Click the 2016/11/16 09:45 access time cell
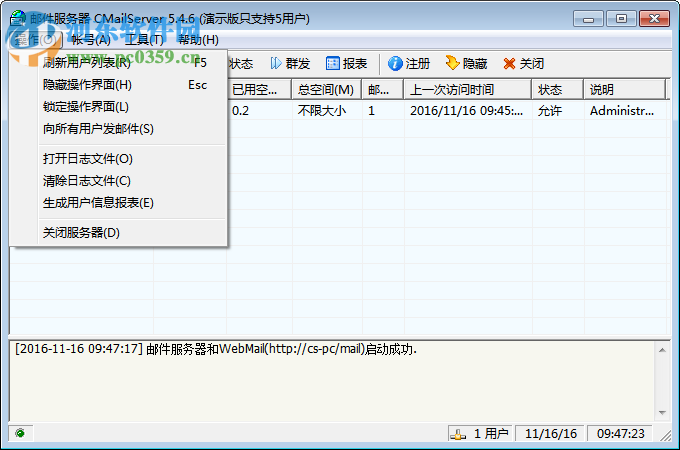 [468, 111]
